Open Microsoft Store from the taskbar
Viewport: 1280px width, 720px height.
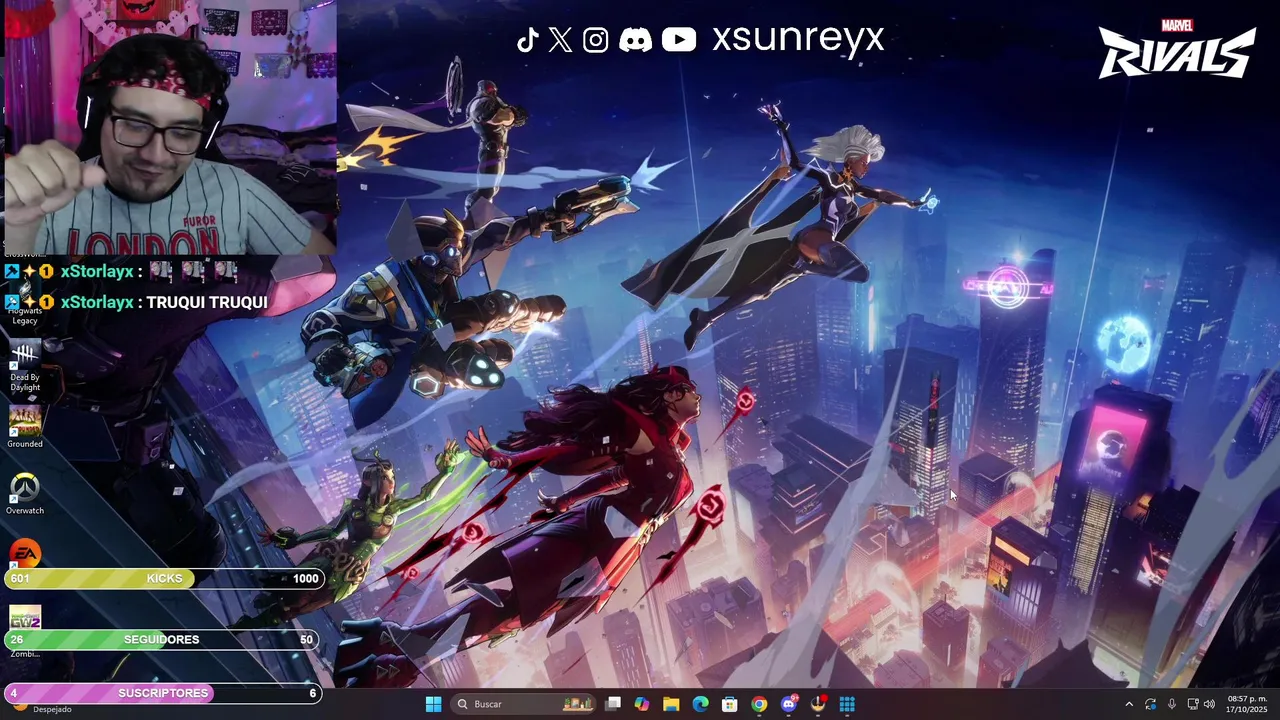(x=730, y=704)
